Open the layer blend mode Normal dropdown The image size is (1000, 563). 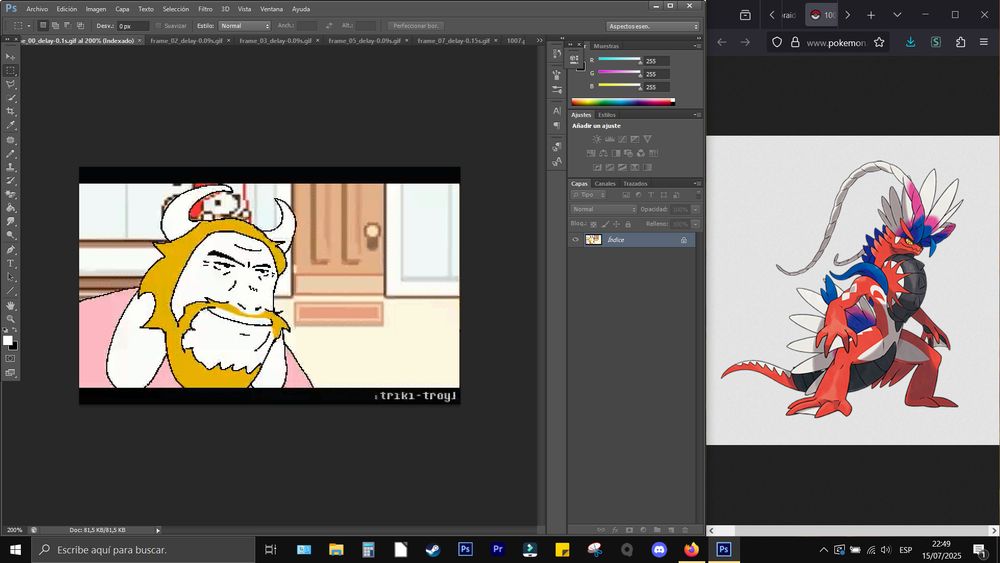(x=603, y=209)
